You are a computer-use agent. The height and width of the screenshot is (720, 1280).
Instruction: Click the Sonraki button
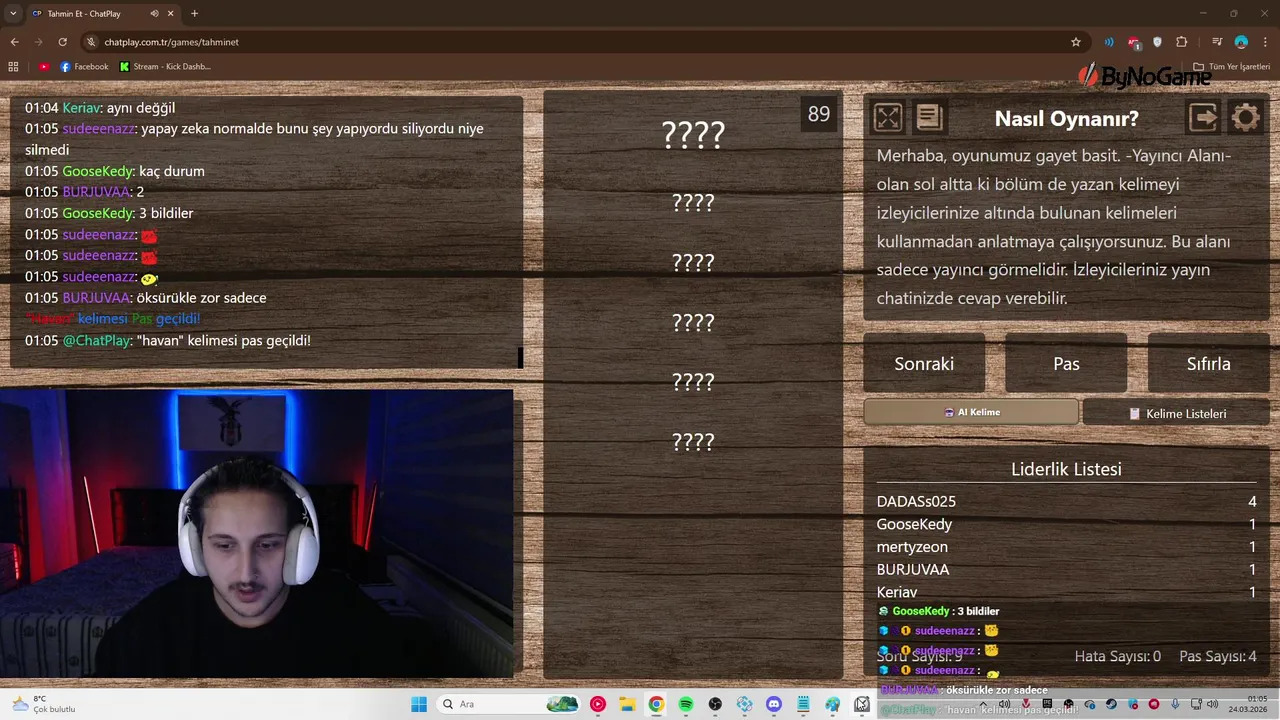coord(924,364)
